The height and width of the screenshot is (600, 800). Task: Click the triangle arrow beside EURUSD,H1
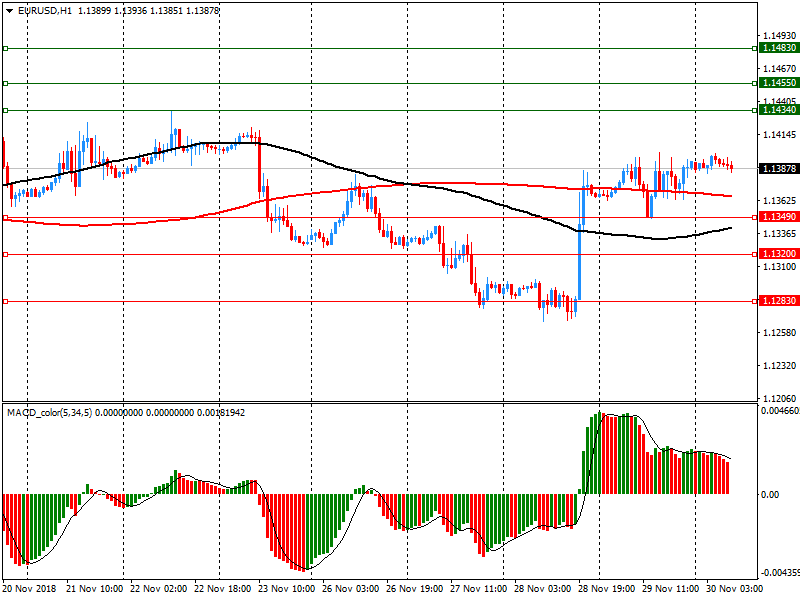[x=9, y=10]
